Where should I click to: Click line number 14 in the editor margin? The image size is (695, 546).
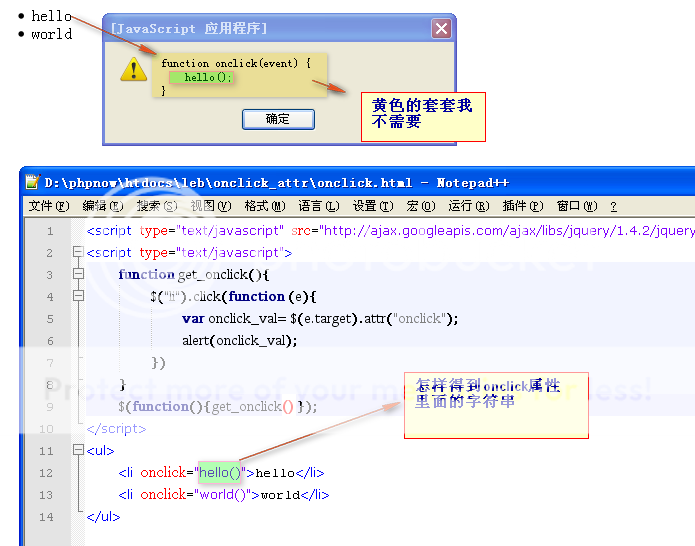click(x=46, y=517)
